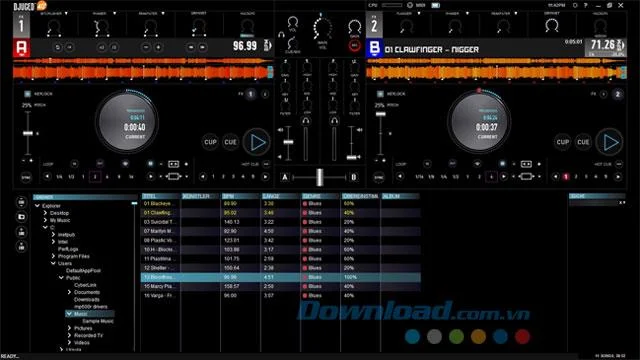The image size is (640, 360).
Task: Hit the CUE button on deck B
Action: [583, 142]
